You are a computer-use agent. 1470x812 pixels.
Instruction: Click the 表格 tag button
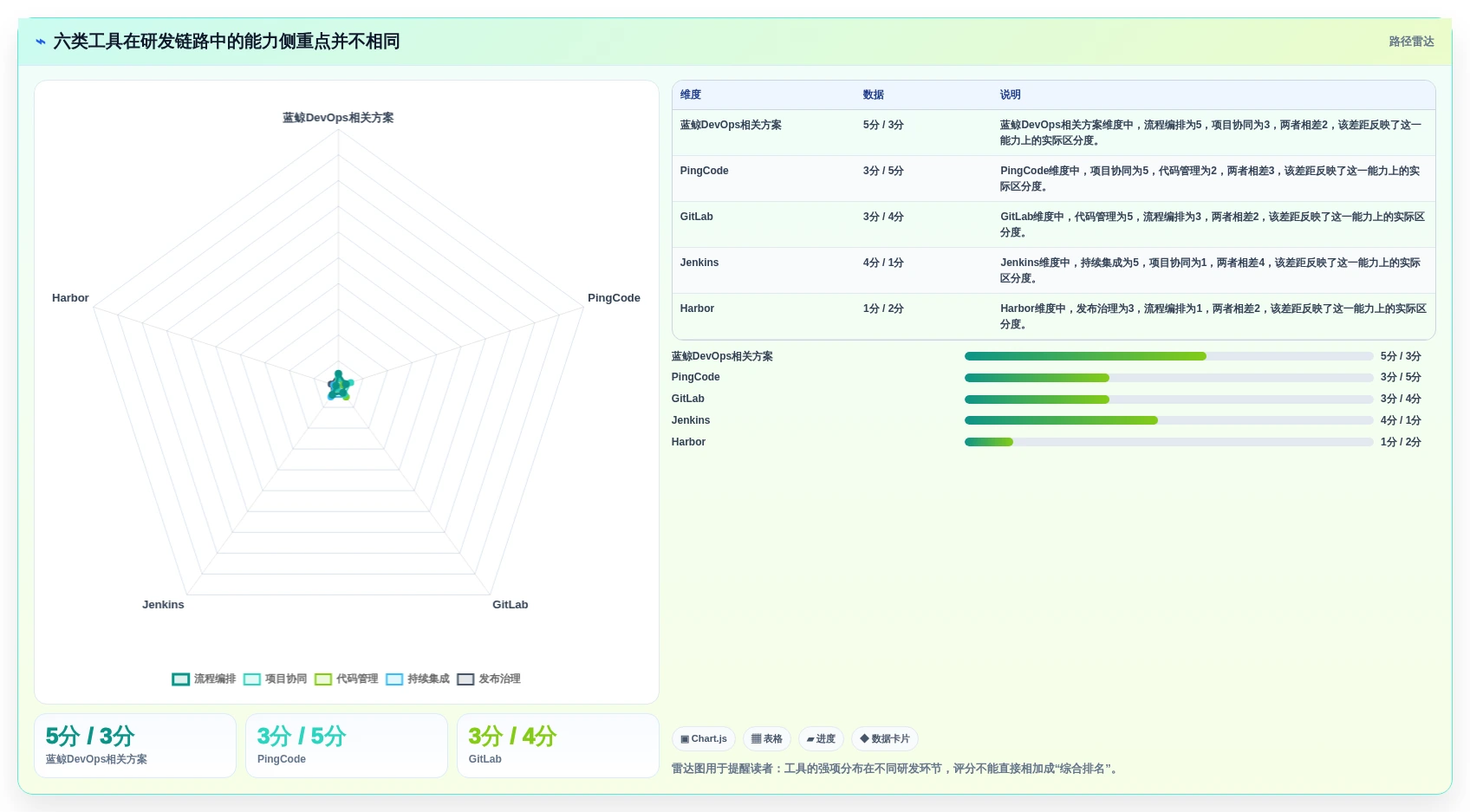[x=767, y=739]
